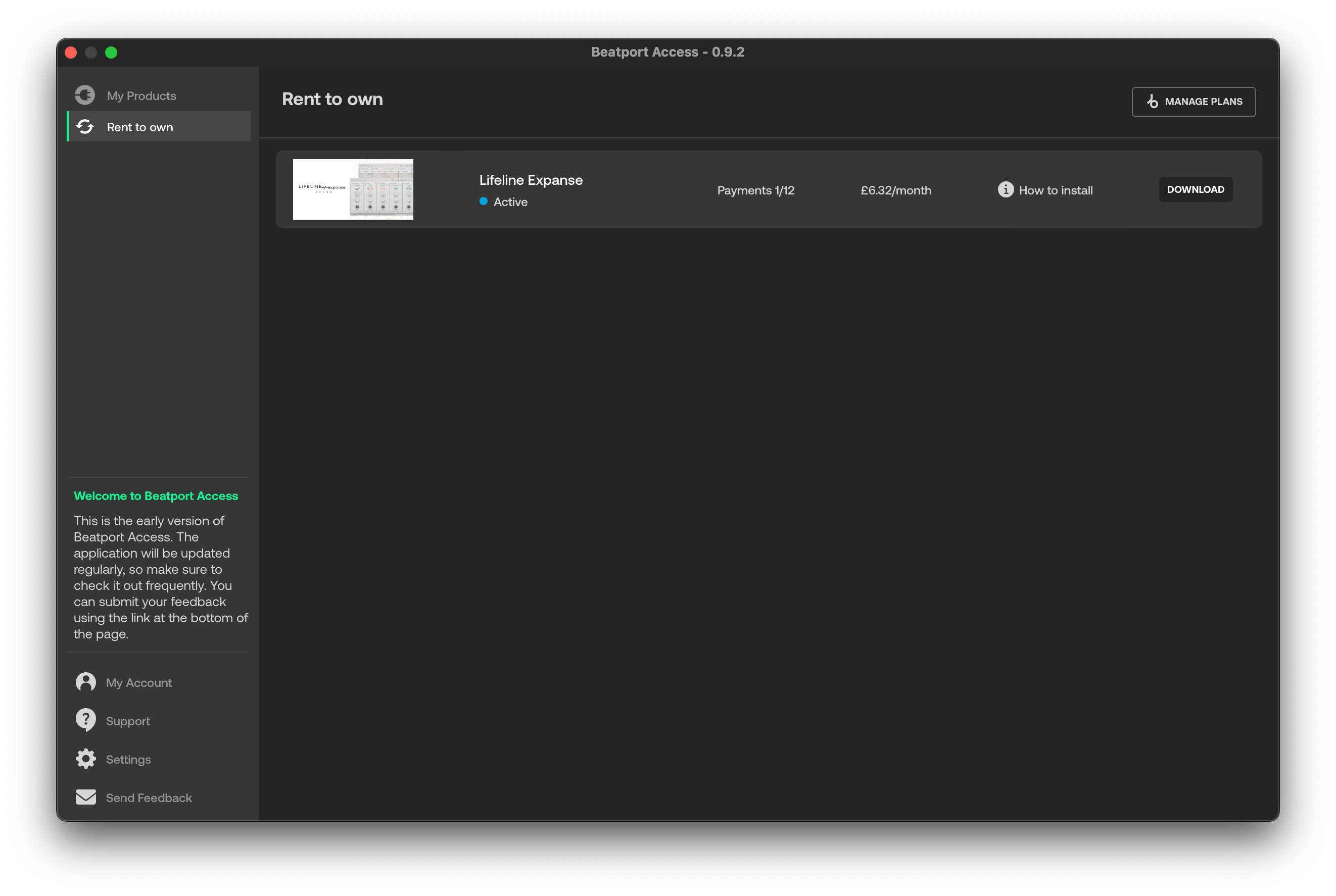The image size is (1336, 896).
Task: Click the Lifeline Expanse product thumbnail
Action: coord(353,189)
